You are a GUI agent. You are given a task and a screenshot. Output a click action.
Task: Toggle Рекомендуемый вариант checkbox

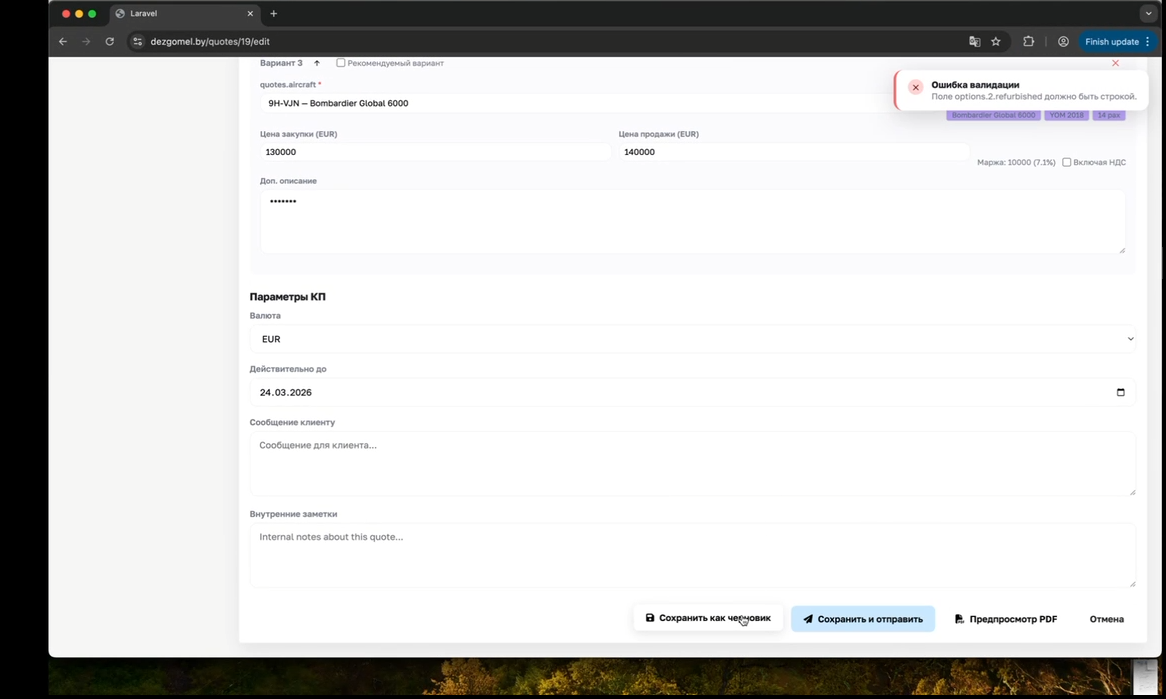tap(341, 63)
